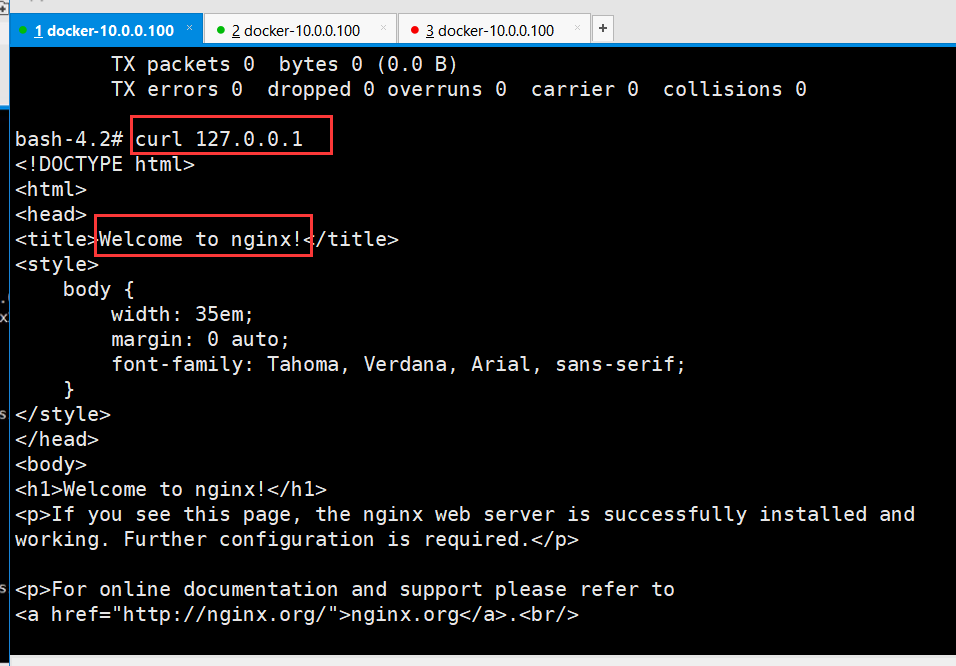Click the red disconnected dot on tab 3
956x666 pixels.
click(x=413, y=30)
